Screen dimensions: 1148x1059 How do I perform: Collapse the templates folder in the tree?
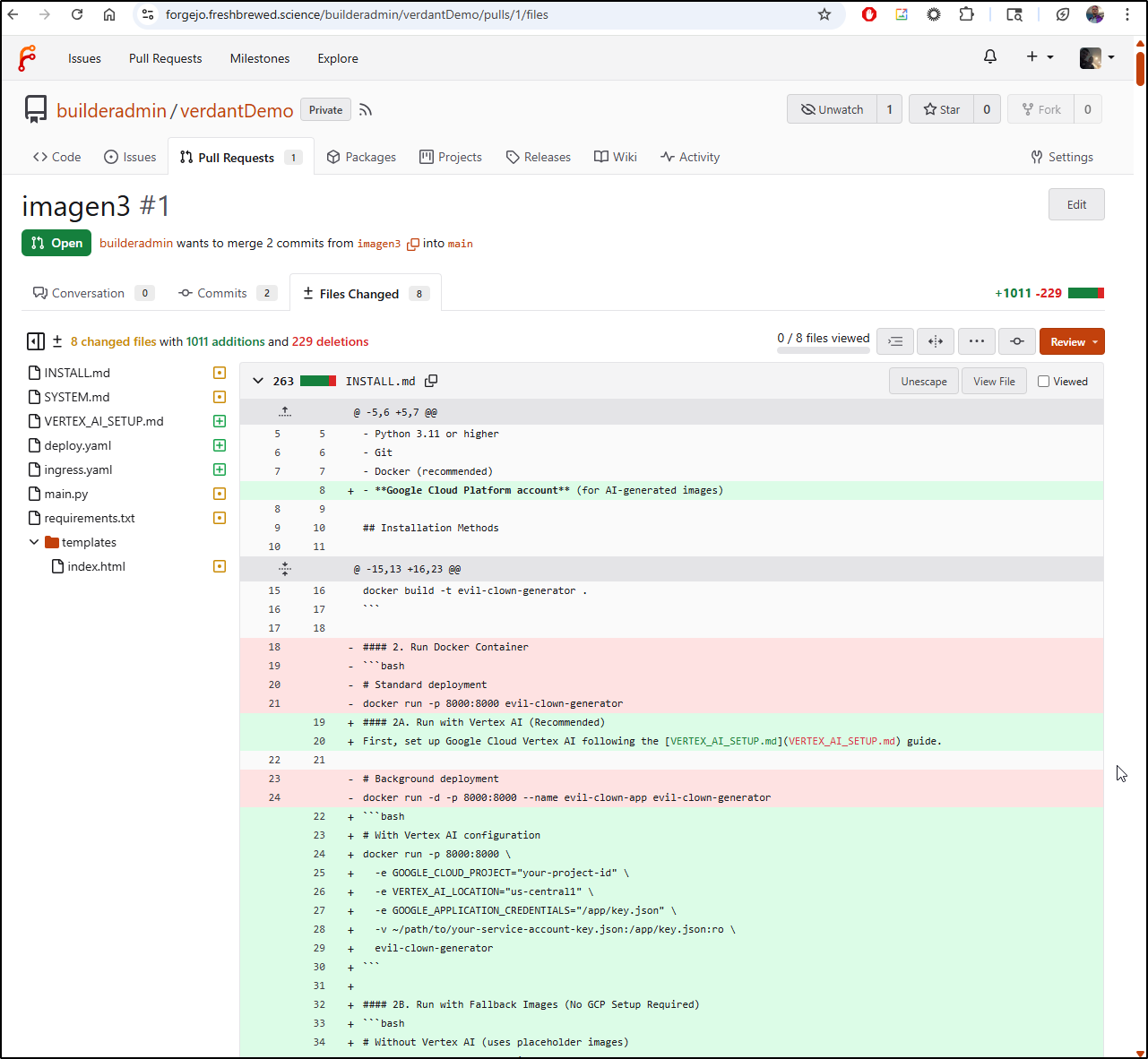(34, 542)
